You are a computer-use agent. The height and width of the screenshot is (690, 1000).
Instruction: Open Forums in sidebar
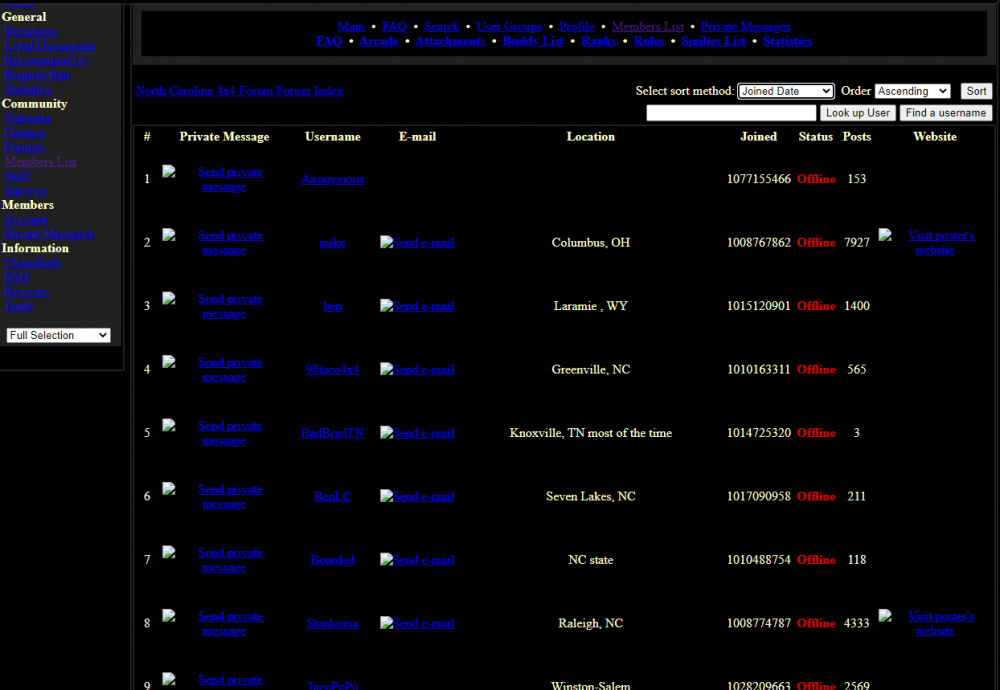point(24,147)
